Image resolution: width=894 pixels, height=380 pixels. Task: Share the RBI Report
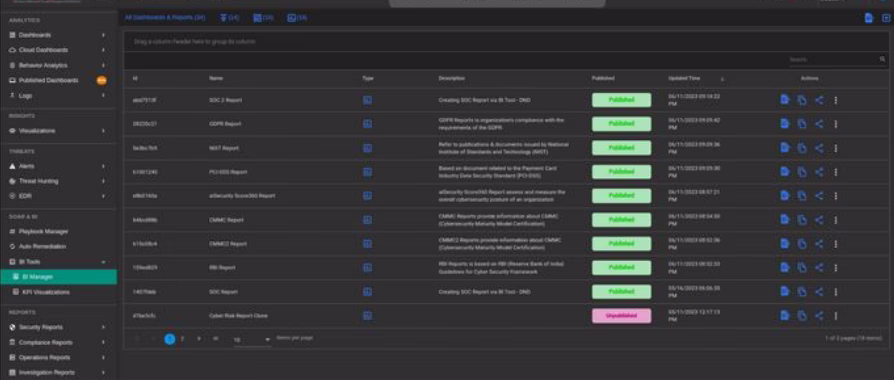click(819, 268)
